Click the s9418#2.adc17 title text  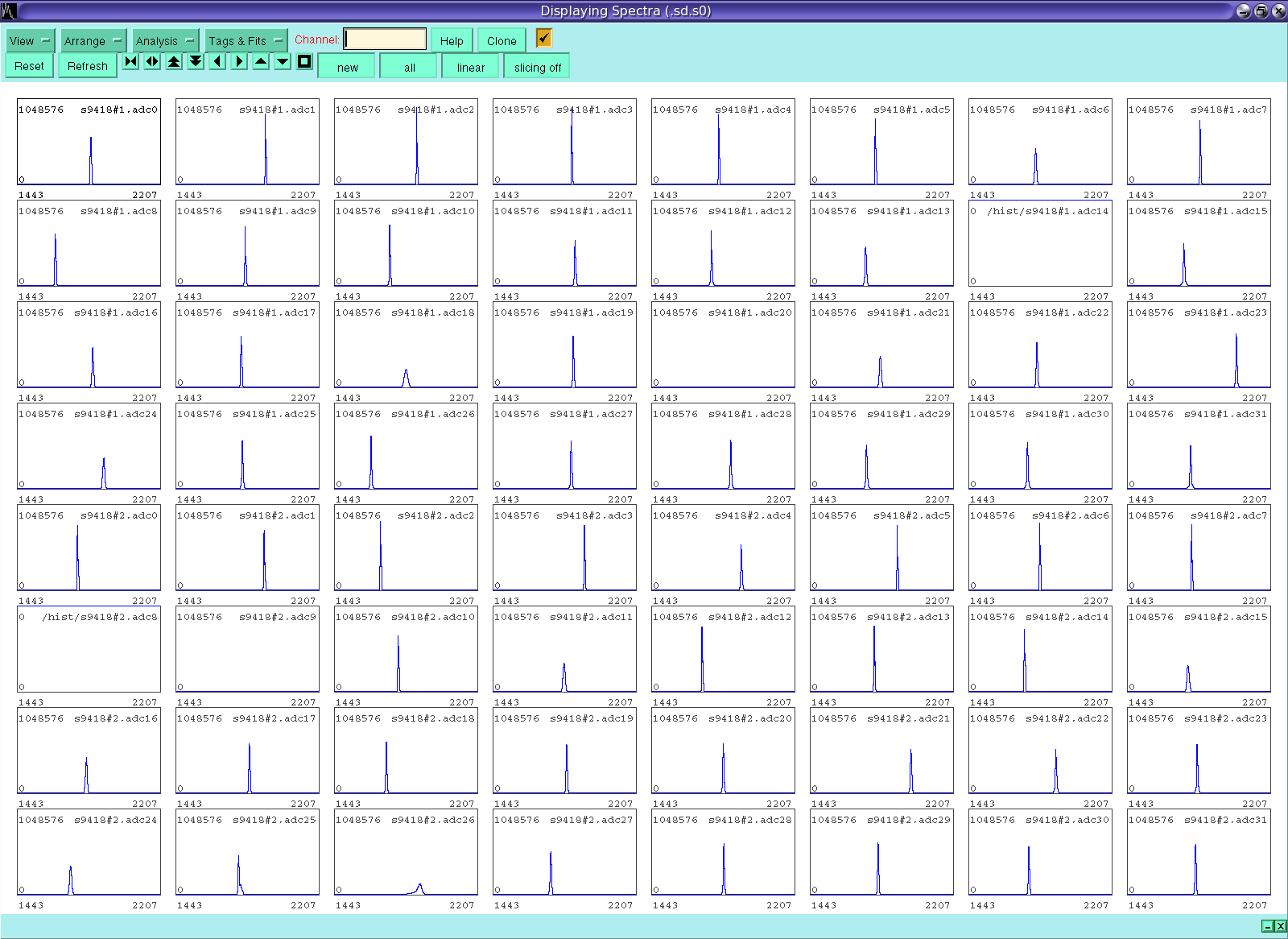(275, 718)
